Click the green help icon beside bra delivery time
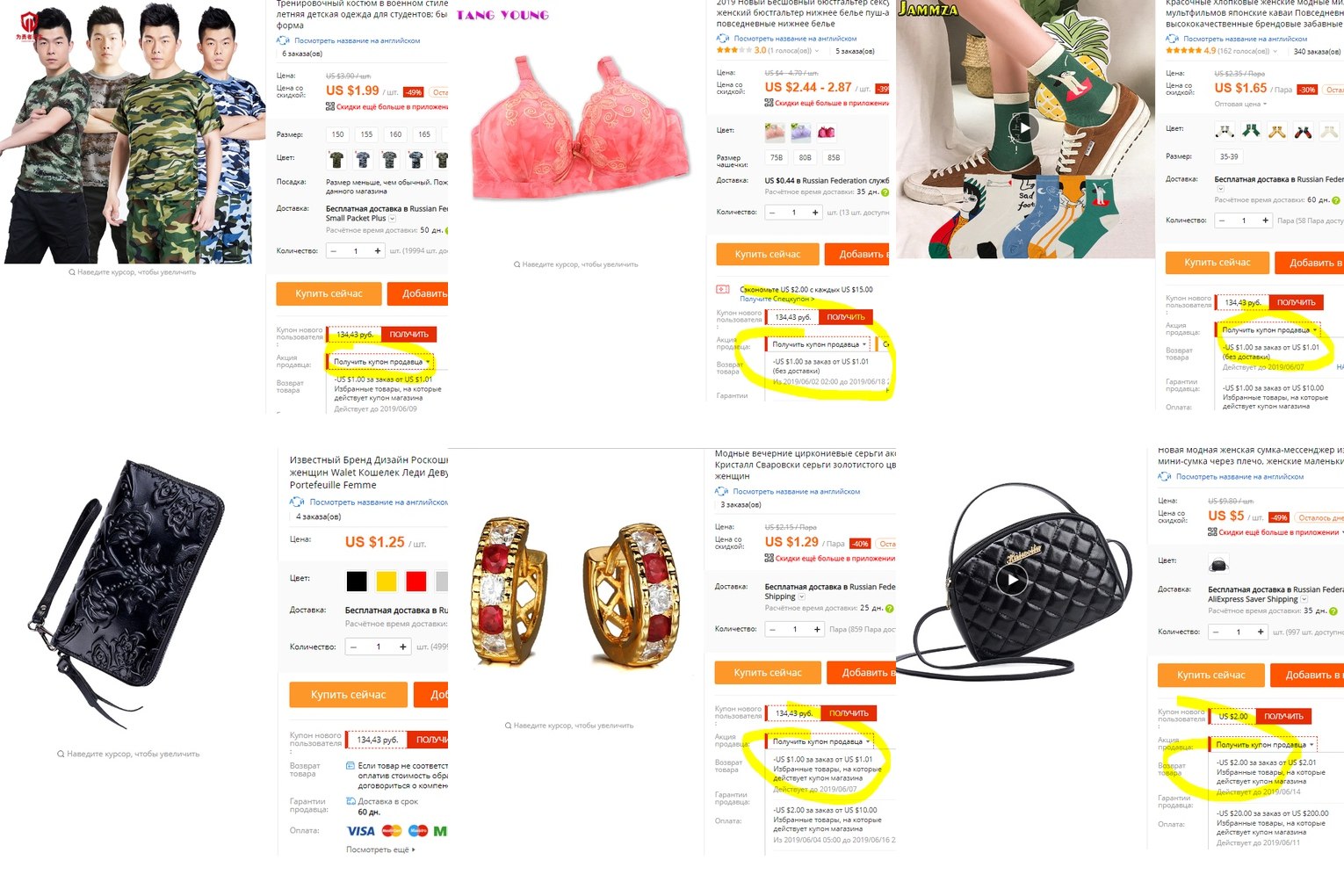Viewport: 1344px width, 896px height. 885,192
